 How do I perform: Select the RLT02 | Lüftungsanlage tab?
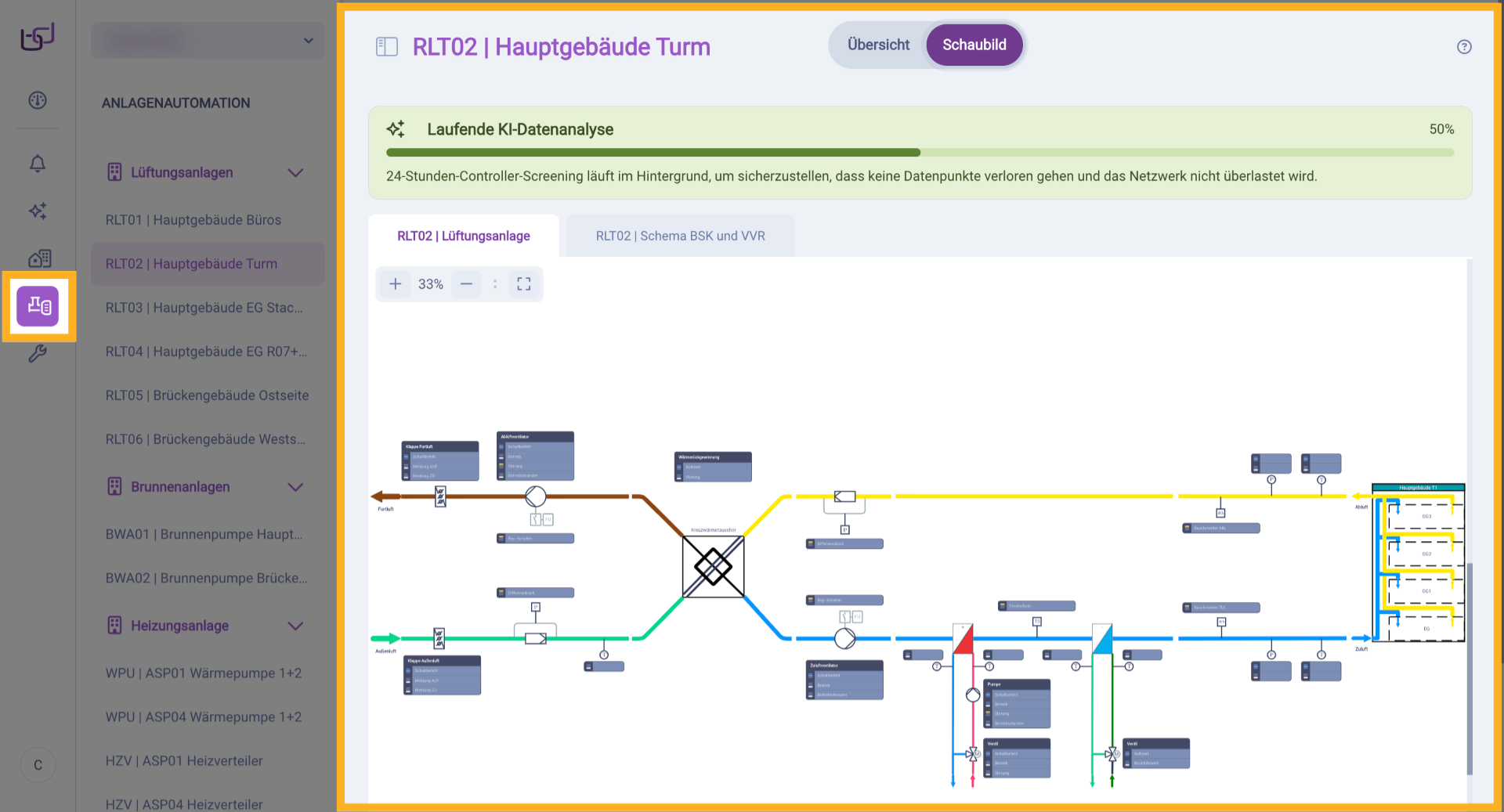click(463, 236)
